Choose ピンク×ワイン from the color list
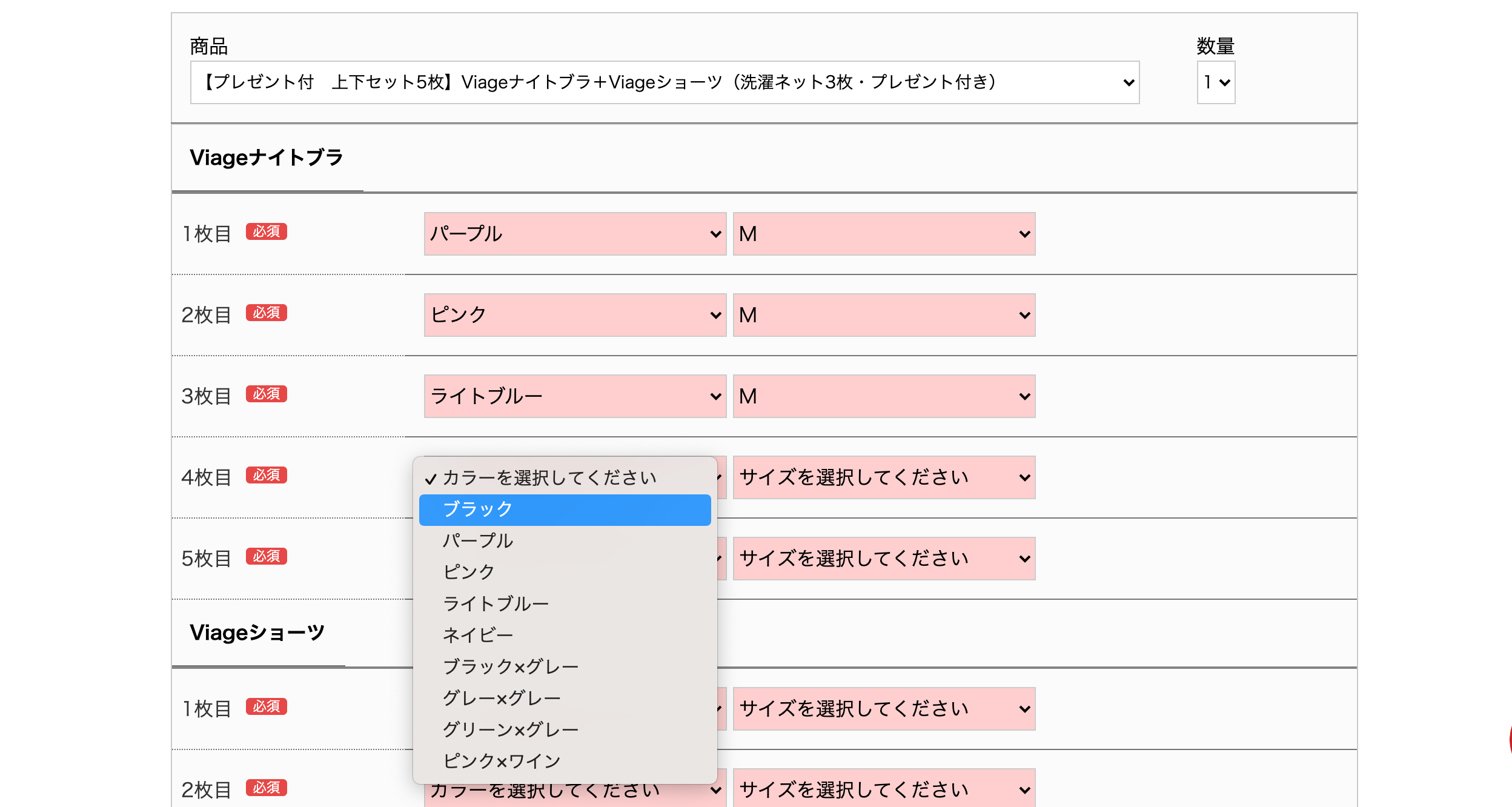1512x807 pixels. tap(565, 762)
